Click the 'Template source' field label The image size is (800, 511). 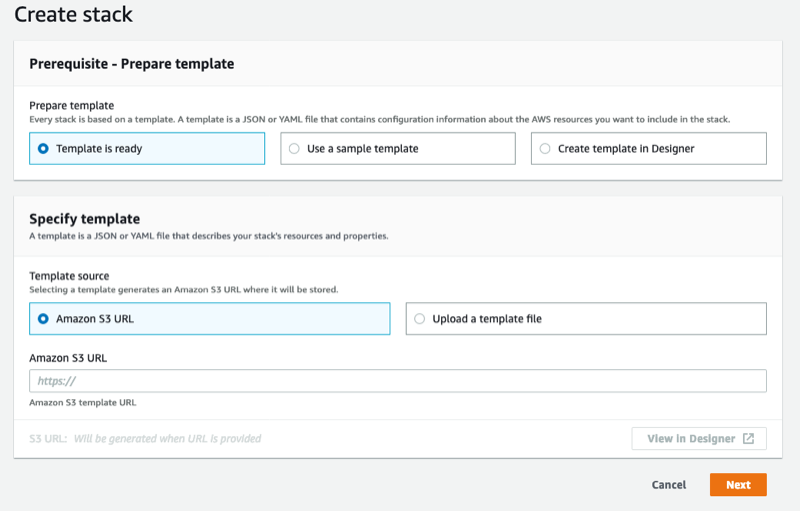[69, 276]
